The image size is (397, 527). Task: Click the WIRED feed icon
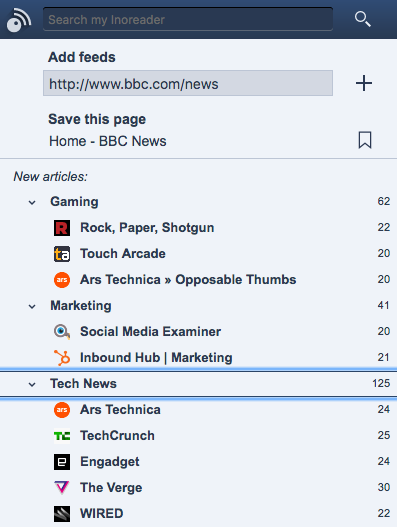click(x=62, y=514)
